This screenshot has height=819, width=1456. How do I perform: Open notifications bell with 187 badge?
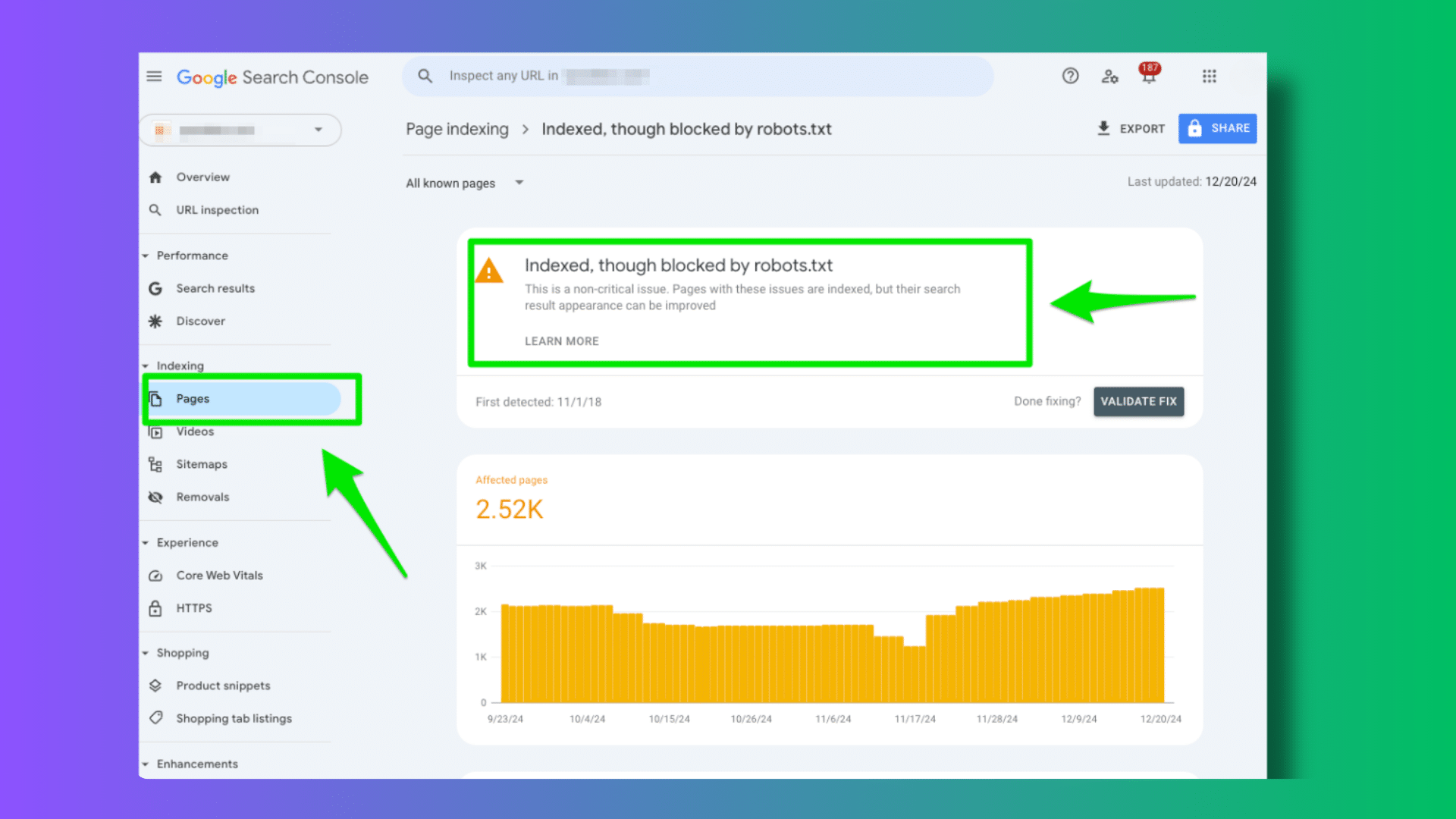click(1149, 74)
